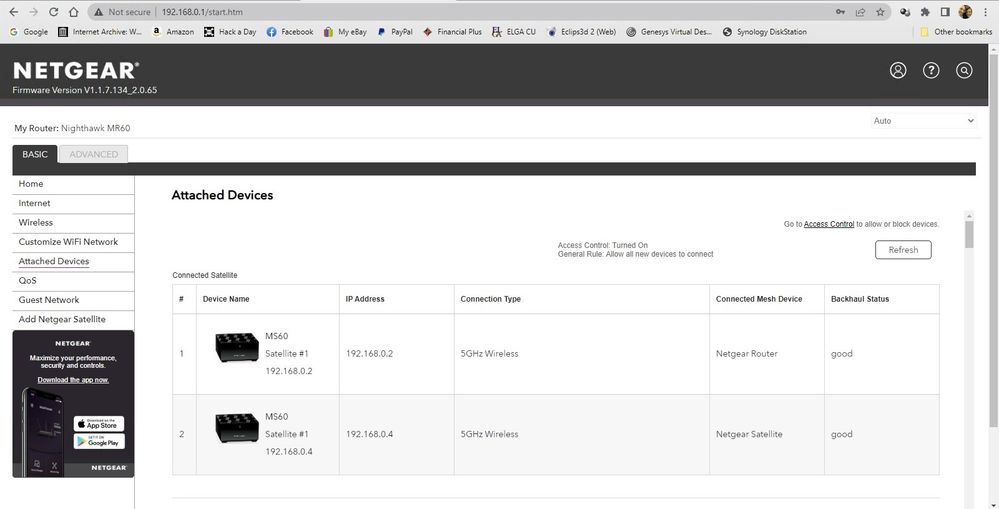Switch to the BASIC tab
The height and width of the screenshot is (509, 999).
[35, 154]
